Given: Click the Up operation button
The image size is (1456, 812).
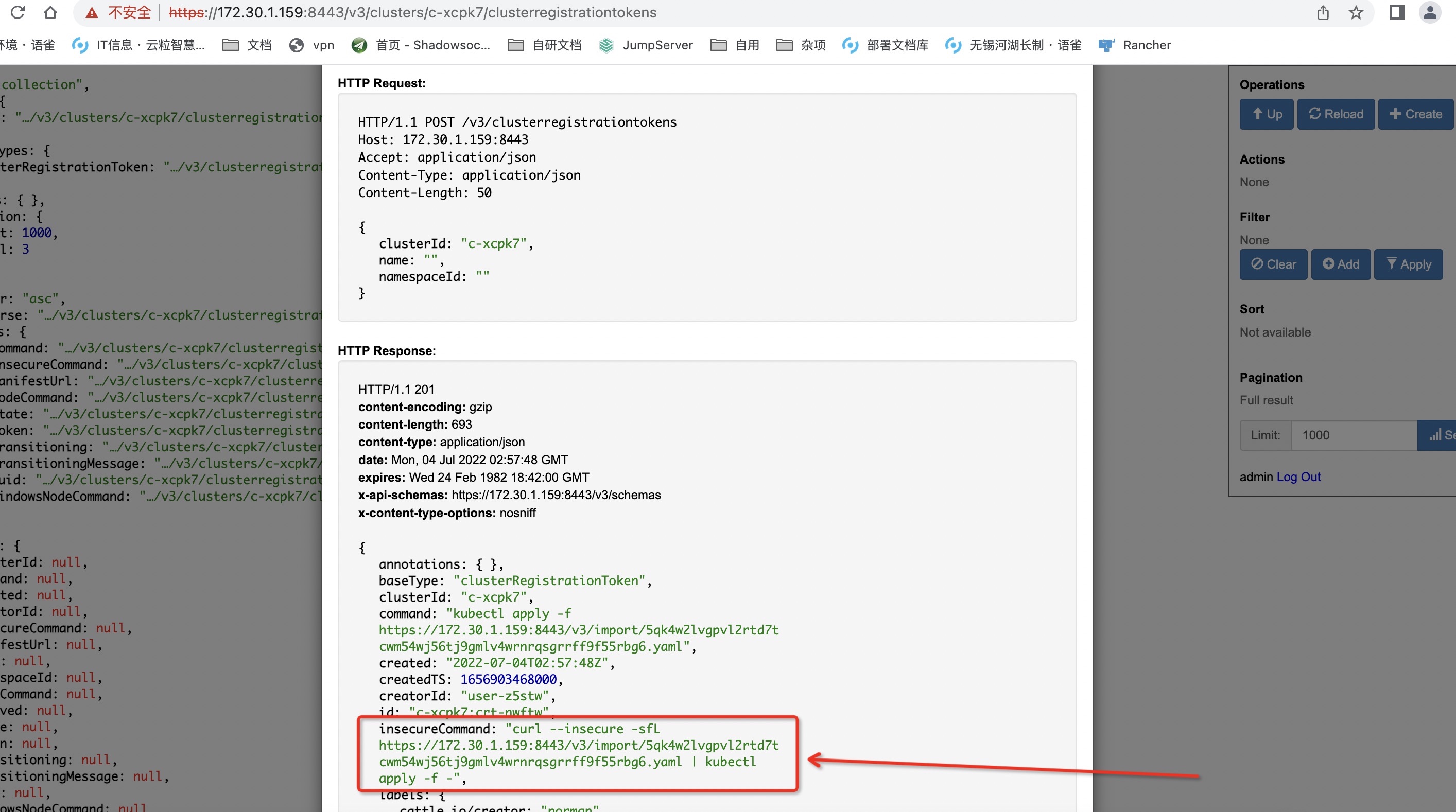Looking at the screenshot, I should point(1266,114).
